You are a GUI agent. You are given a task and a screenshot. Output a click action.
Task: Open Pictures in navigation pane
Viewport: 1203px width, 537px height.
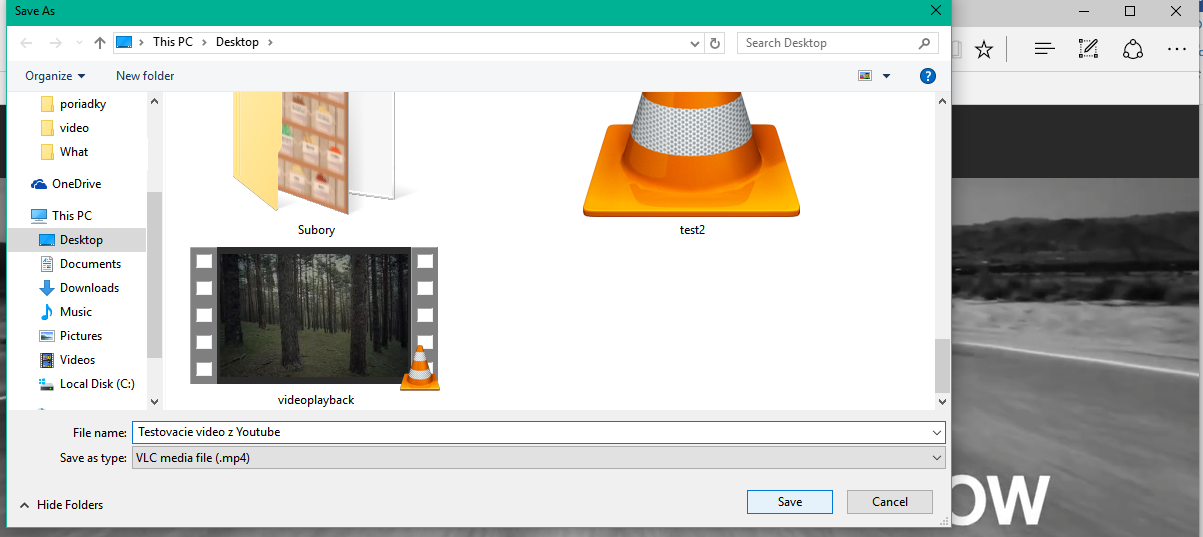click(81, 336)
